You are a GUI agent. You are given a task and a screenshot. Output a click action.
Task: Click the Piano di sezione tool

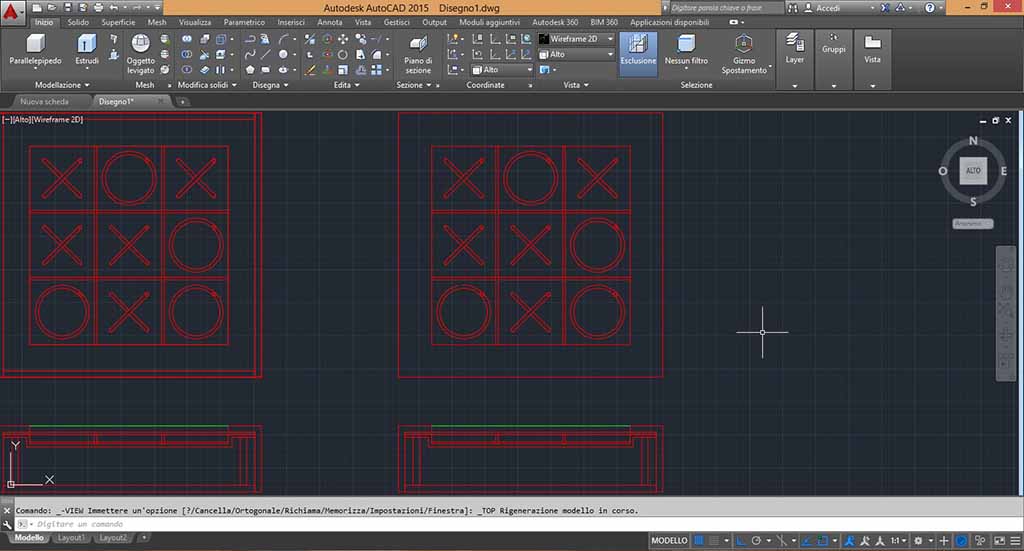click(x=418, y=54)
